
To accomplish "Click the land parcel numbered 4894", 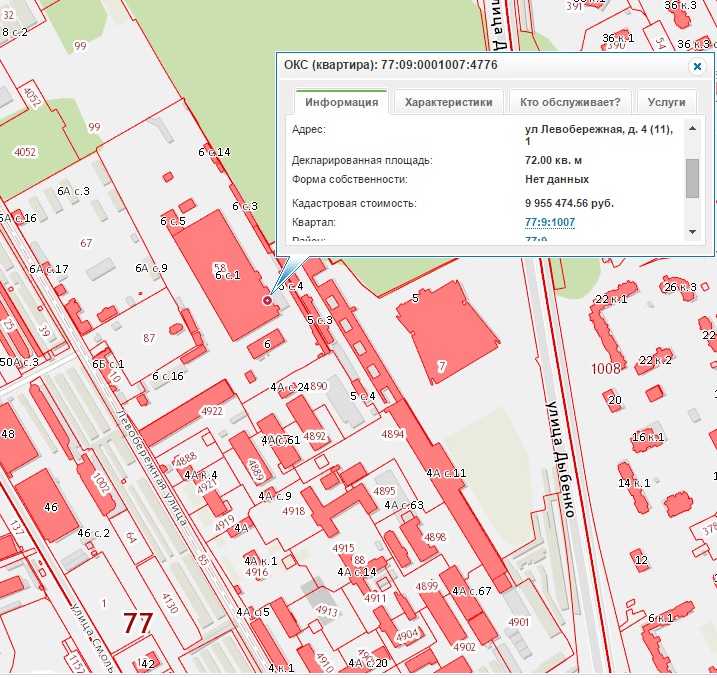I will point(392,434).
